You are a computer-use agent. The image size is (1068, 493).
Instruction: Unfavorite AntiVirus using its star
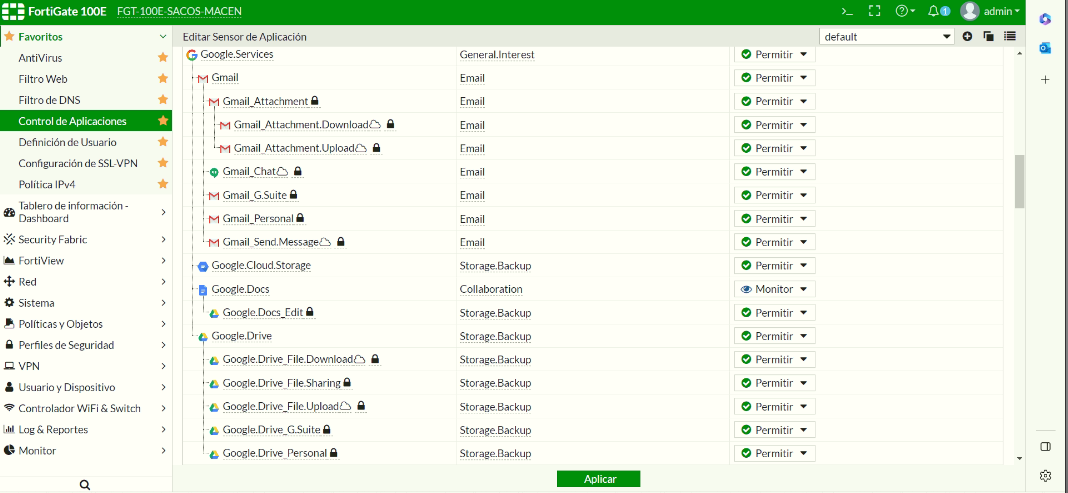pyautogui.click(x=163, y=58)
